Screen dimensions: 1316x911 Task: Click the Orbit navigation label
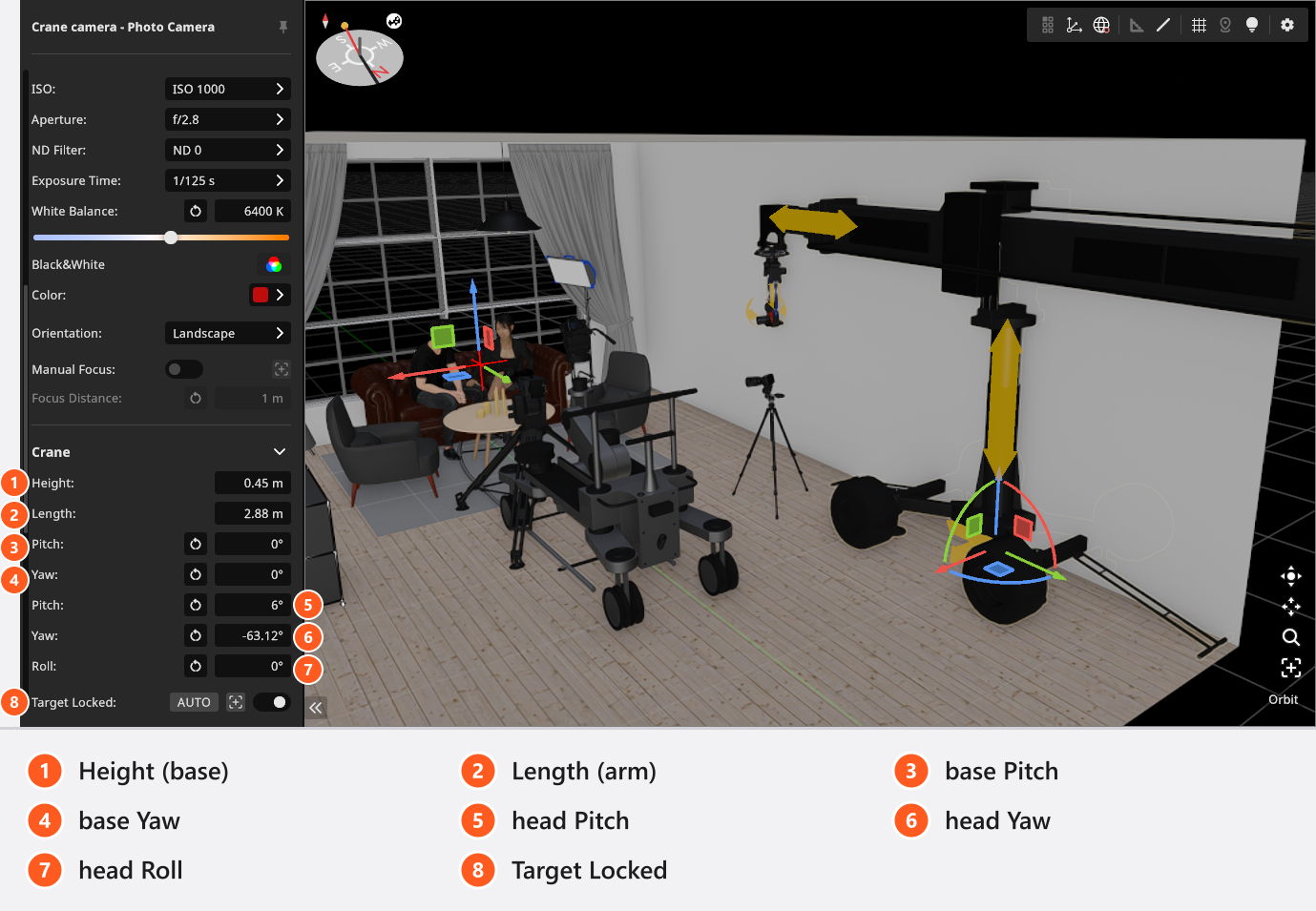(x=1284, y=699)
